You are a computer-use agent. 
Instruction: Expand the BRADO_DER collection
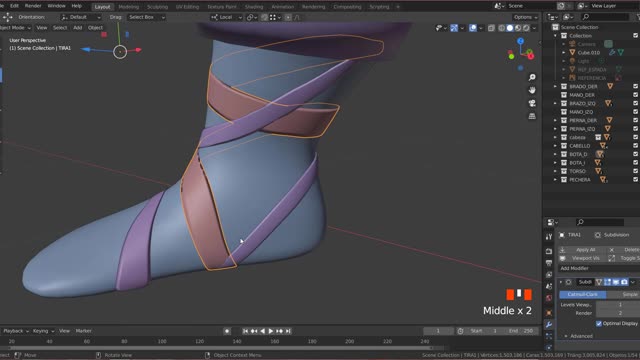click(556, 86)
